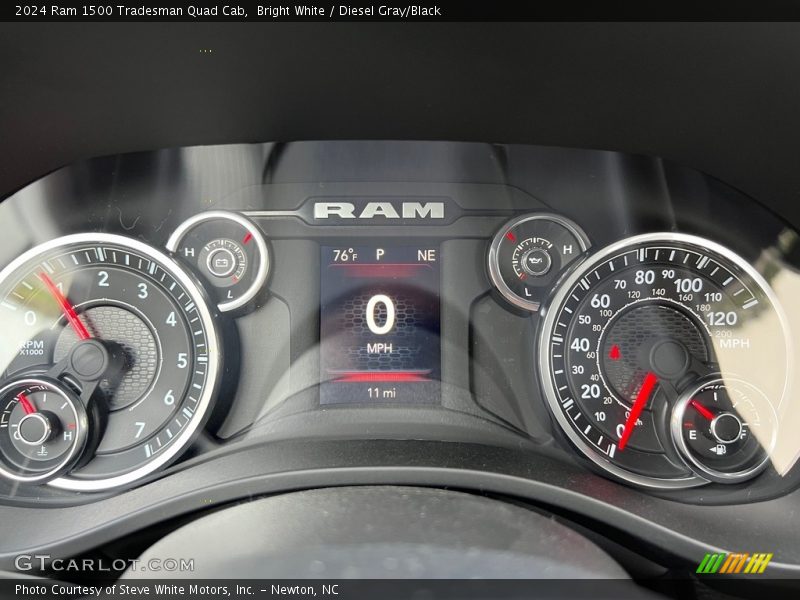
Task: Click the 76°F outside temperature reading
Action: [344, 255]
